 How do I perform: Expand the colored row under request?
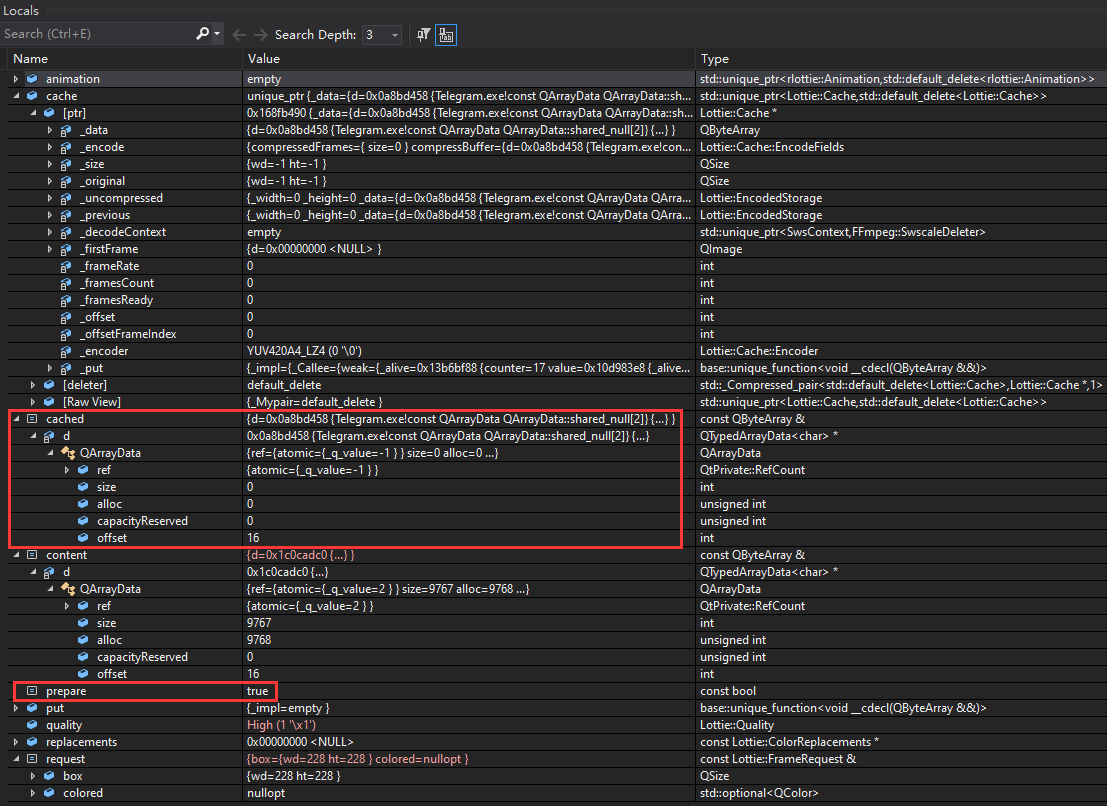(32, 793)
